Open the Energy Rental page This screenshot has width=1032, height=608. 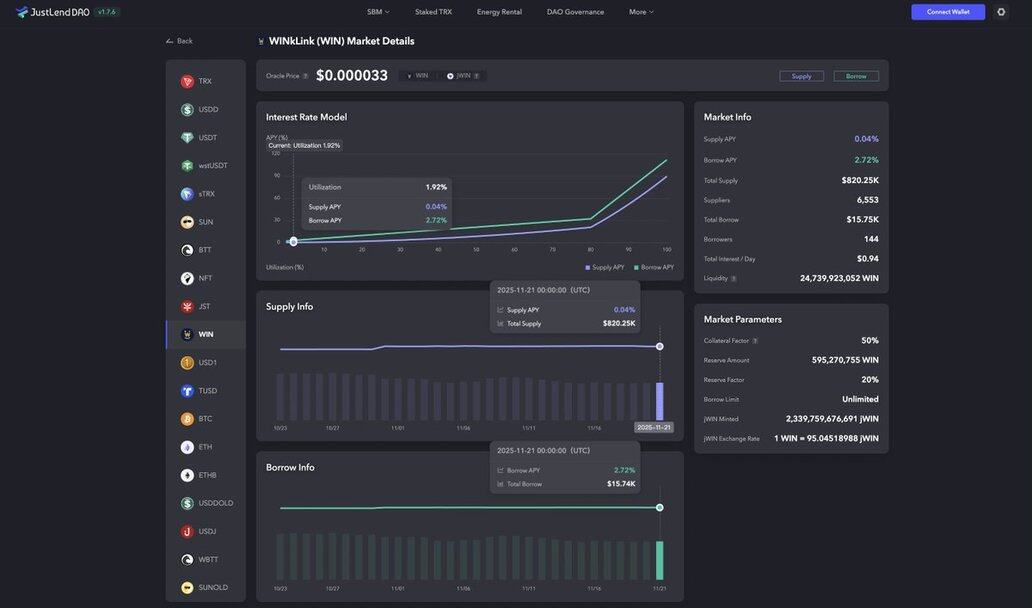pos(499,12)
